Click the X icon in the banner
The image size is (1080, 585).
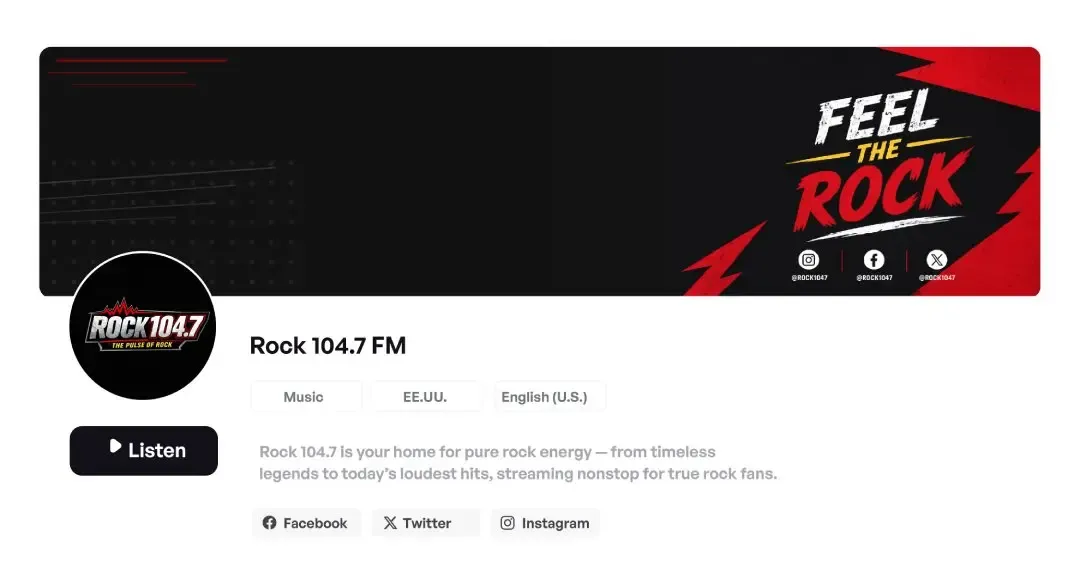coord(936,260)
